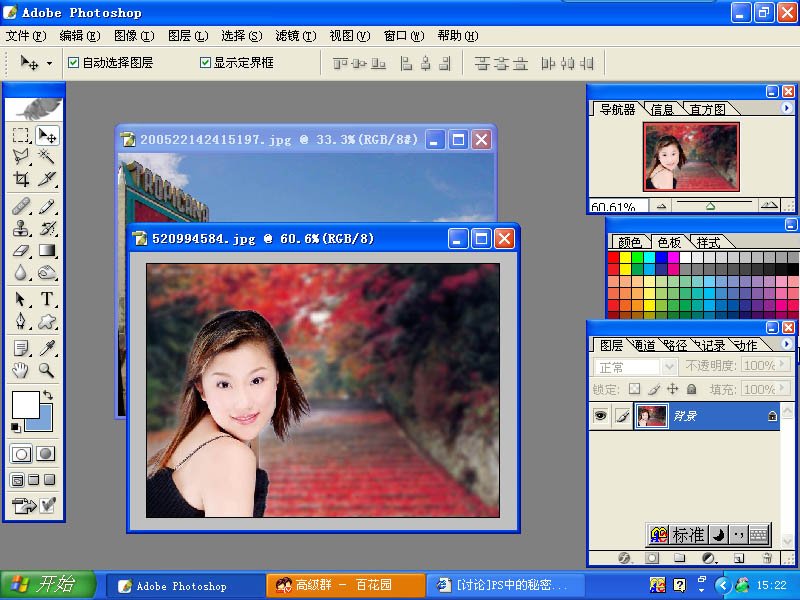Image resolution: width=800 pixels, height=600 pixels.
Task: Click the foreground white color swatch
Action: coord(24,405)
